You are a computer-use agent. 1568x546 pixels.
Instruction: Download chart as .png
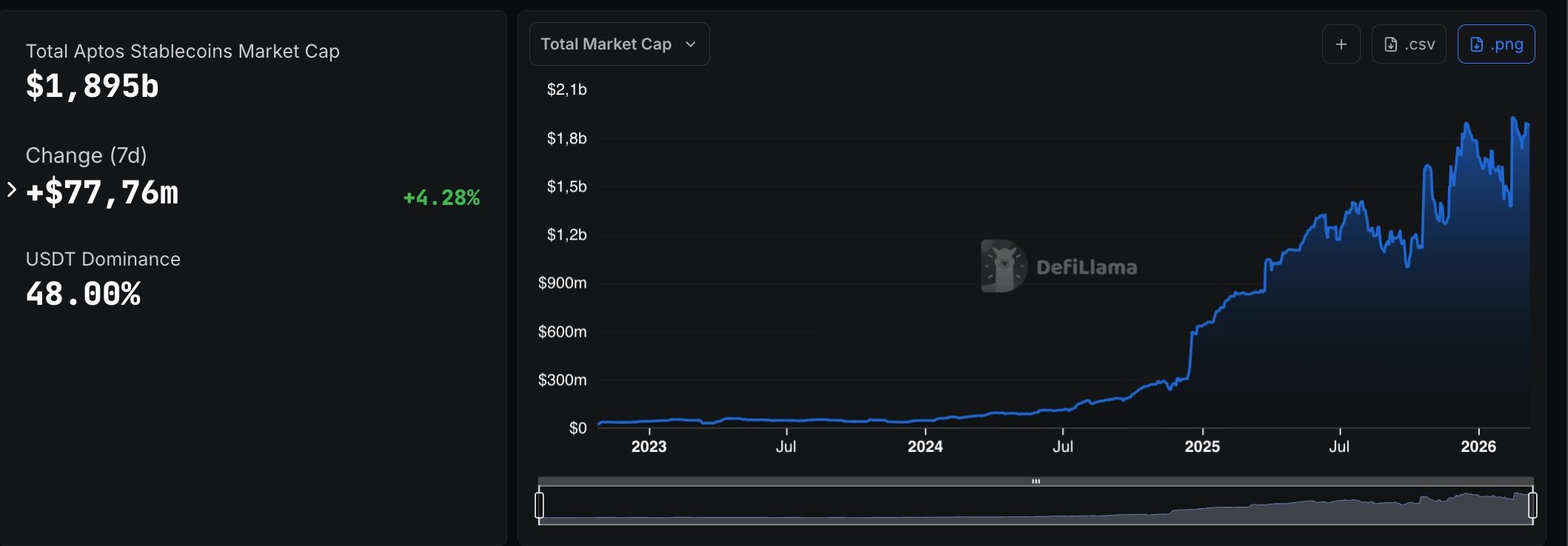pyautogui.click(x=1496, y=44)
